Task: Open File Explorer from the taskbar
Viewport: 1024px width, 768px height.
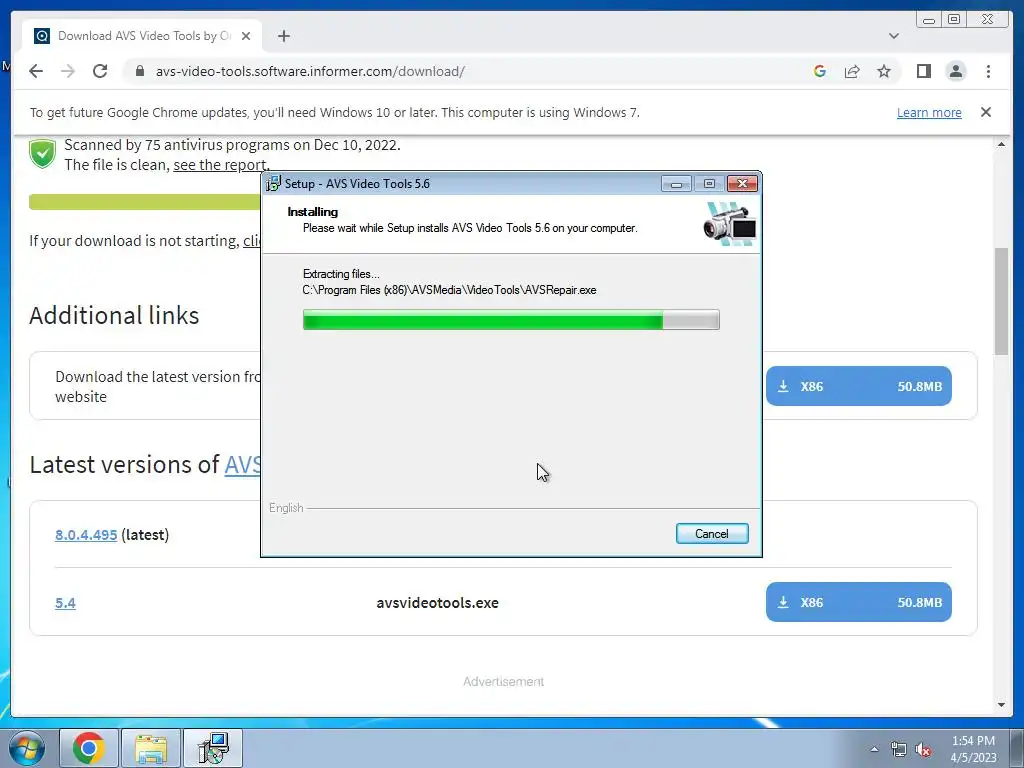Action: point(151,748)
